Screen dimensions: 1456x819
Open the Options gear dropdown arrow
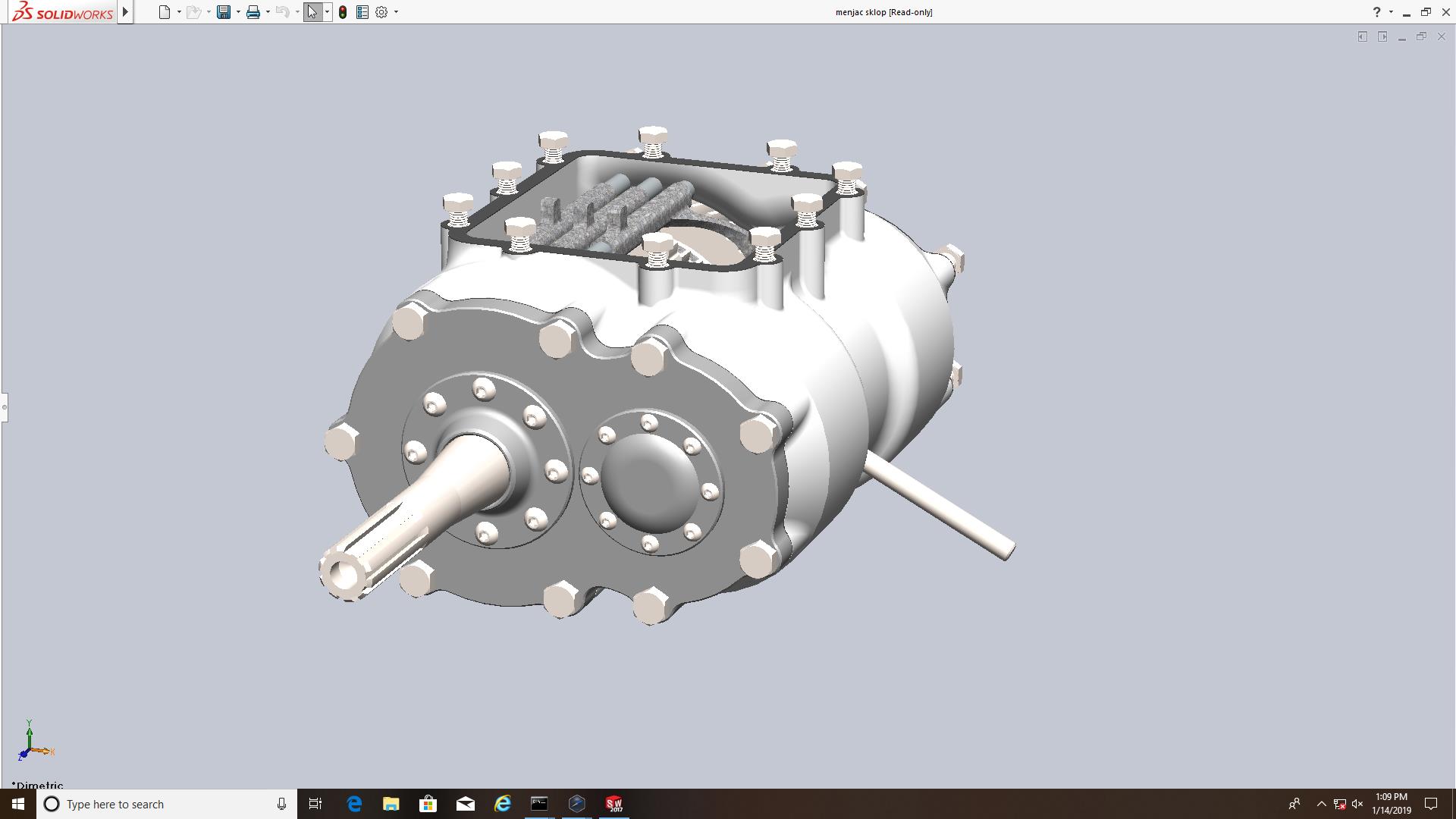[x=396, y=12]
